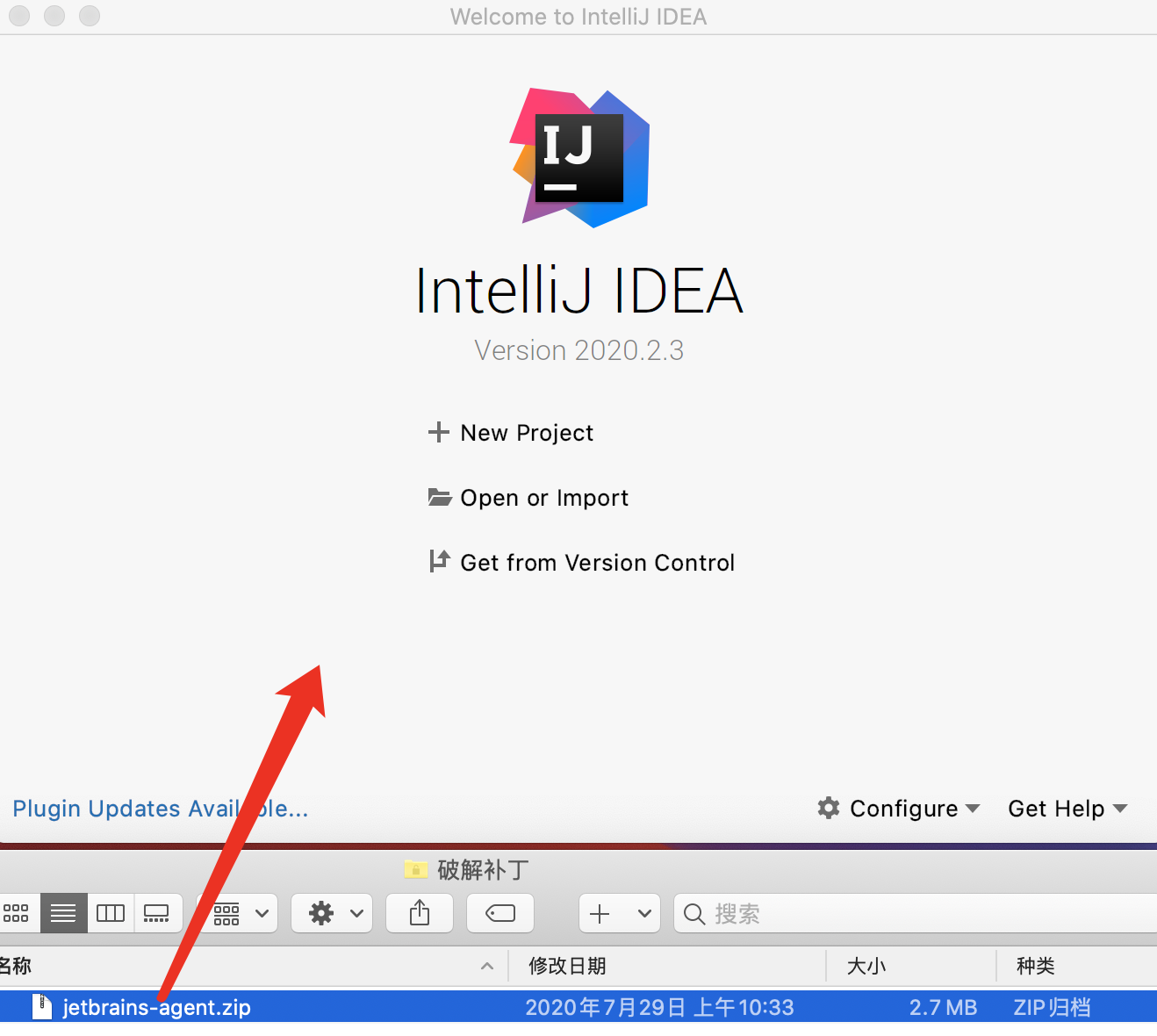Click the Finder share icon
Viewport: 1157px width, 1036px height.
tap(420, 913)
